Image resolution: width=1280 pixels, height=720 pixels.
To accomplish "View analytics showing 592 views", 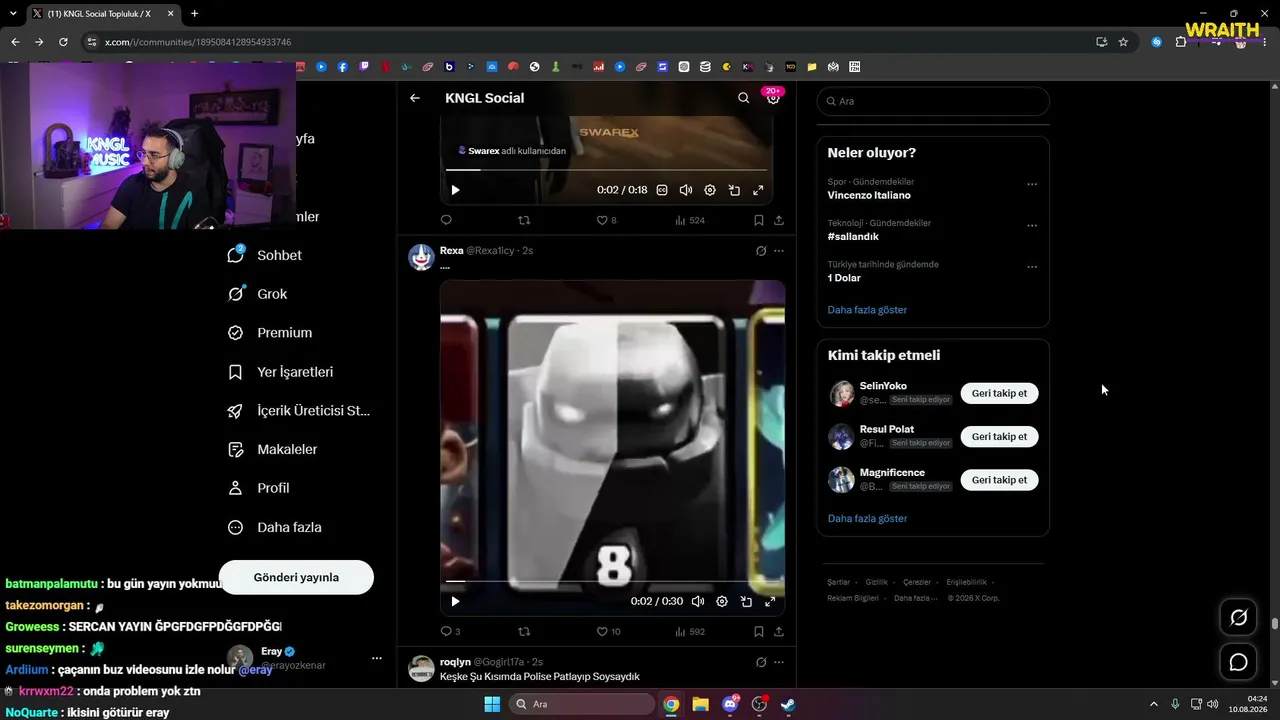I will coord(690,632).
